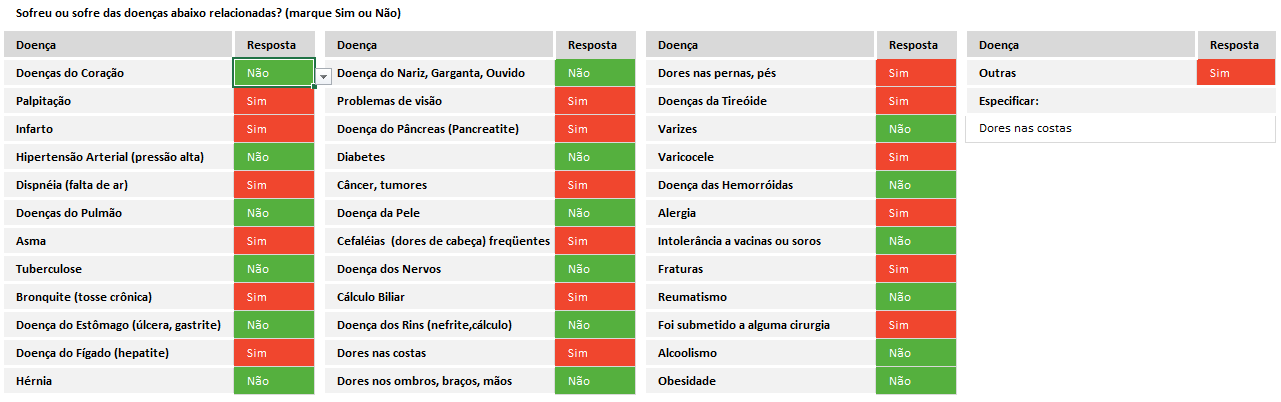Image resolution: width=1281 pixels, height=402 pixels.
Task: Click Câncer, tumores Sim response
Action: click(x=595, y=185)
